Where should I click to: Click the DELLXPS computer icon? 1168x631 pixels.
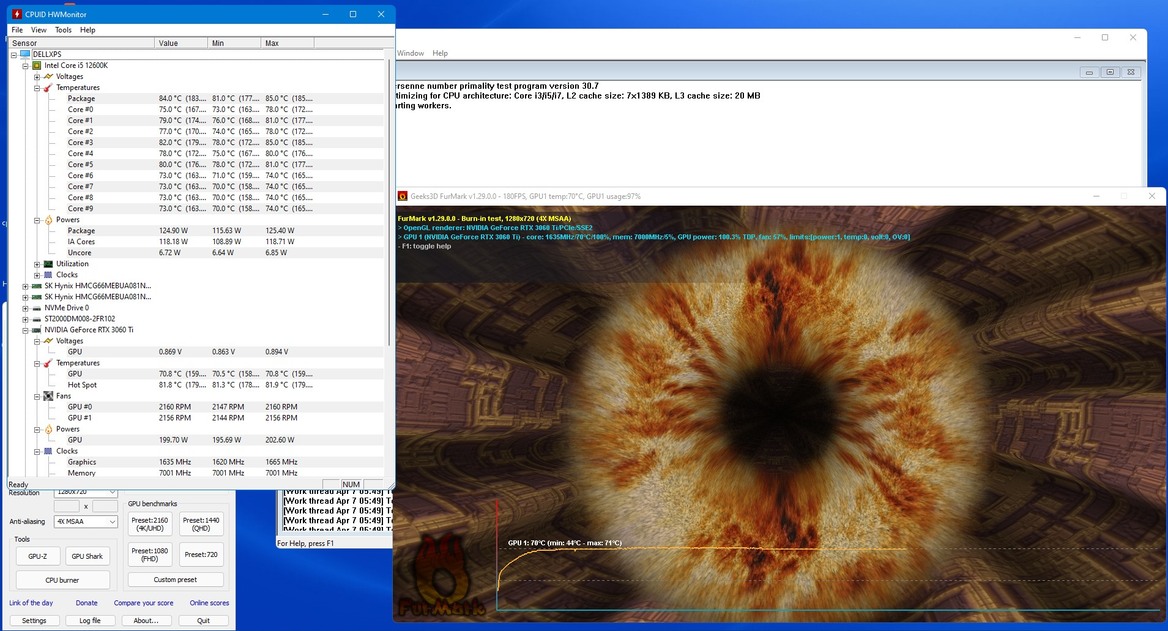(x=25, y=54)
